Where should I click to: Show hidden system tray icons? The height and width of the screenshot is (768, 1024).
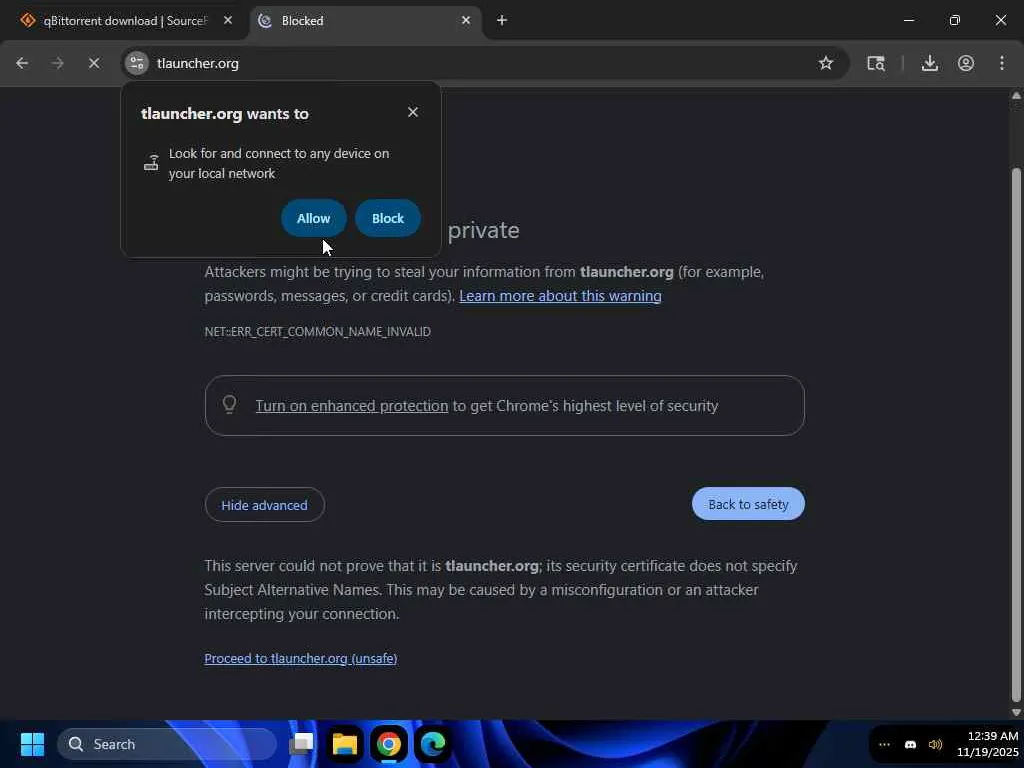pyautogui.click(x=884, y=744)
